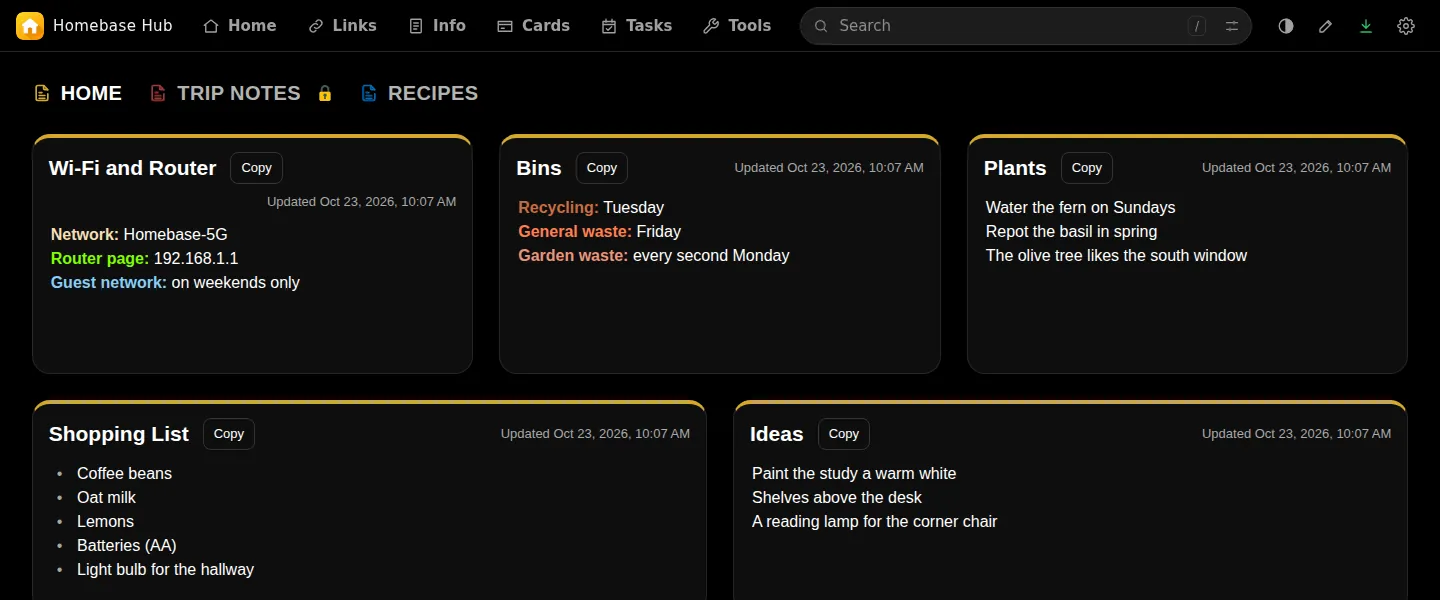Click the Bins card title
Screen dimensions: 1440x600
coord(539,168)
